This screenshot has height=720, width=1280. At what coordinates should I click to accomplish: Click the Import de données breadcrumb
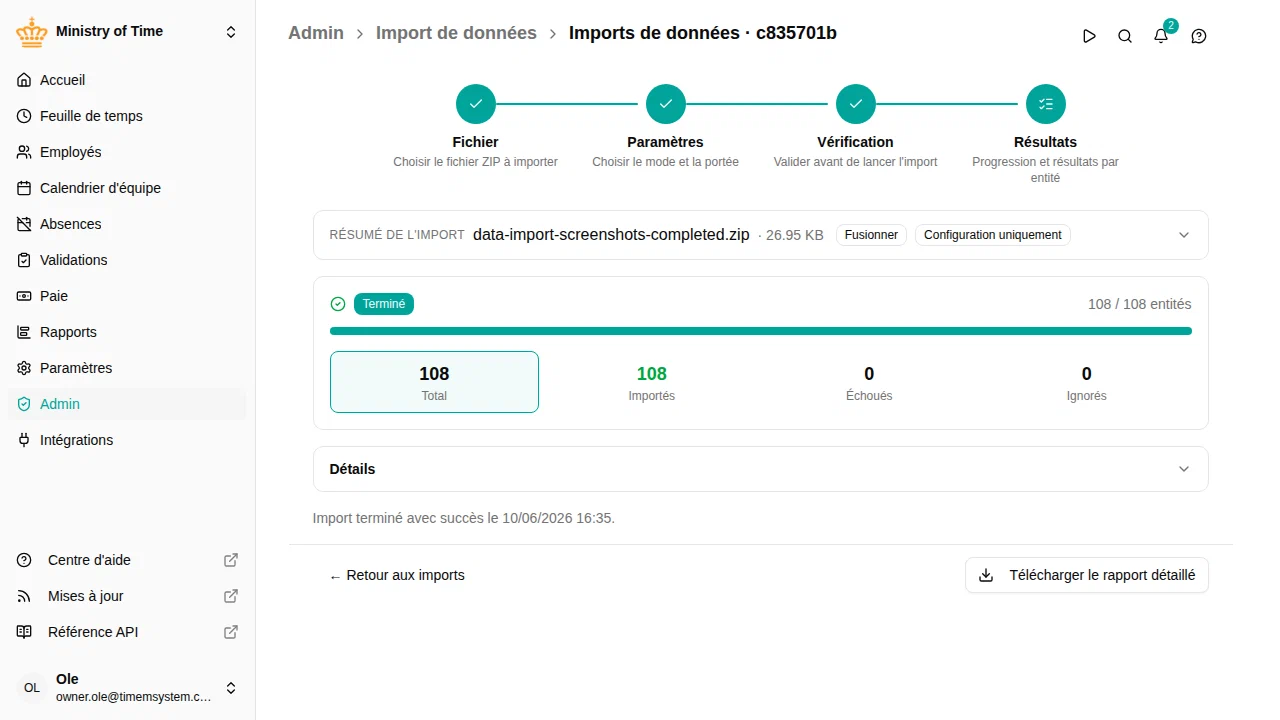(x=456, y=33)
